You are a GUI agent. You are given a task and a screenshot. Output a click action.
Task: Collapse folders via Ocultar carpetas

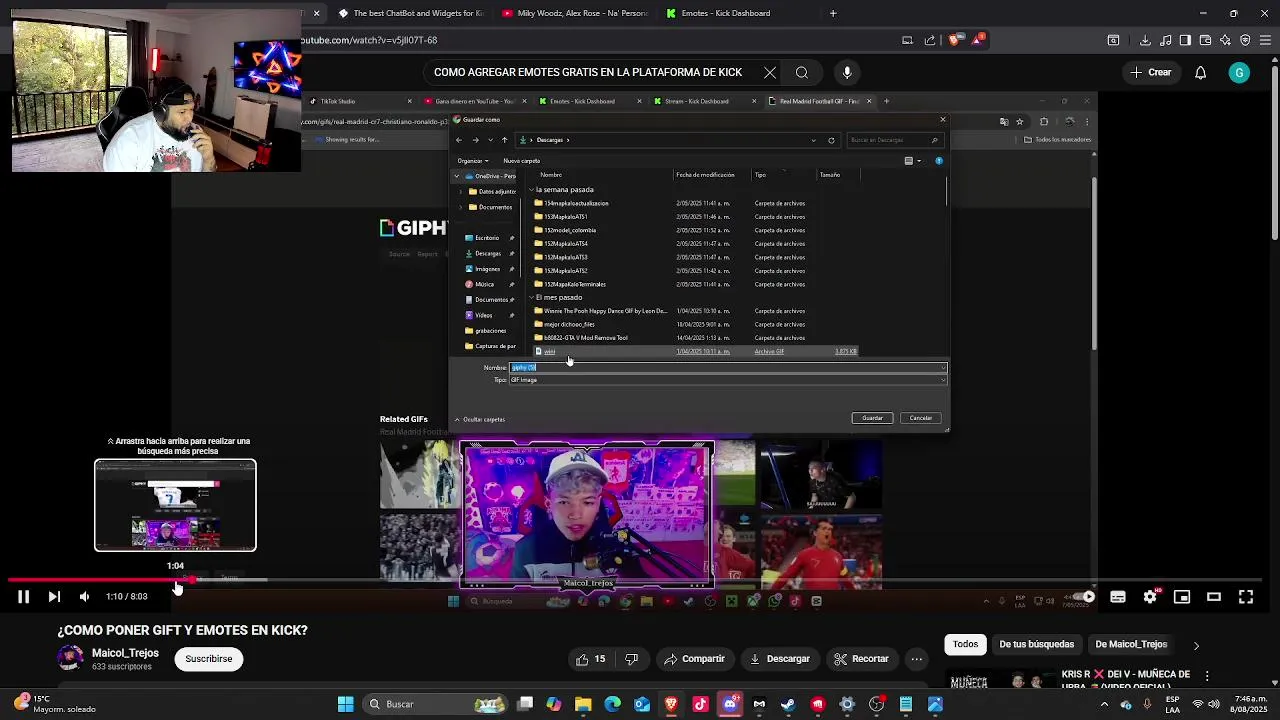pos(480,419)
